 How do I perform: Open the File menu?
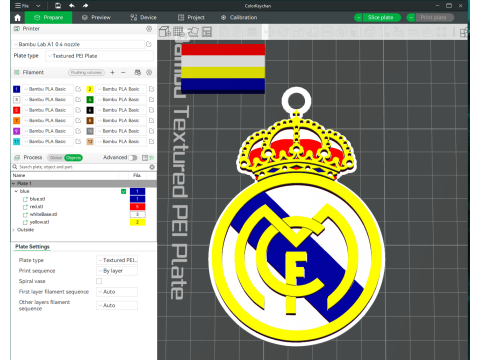click(22, 6)
